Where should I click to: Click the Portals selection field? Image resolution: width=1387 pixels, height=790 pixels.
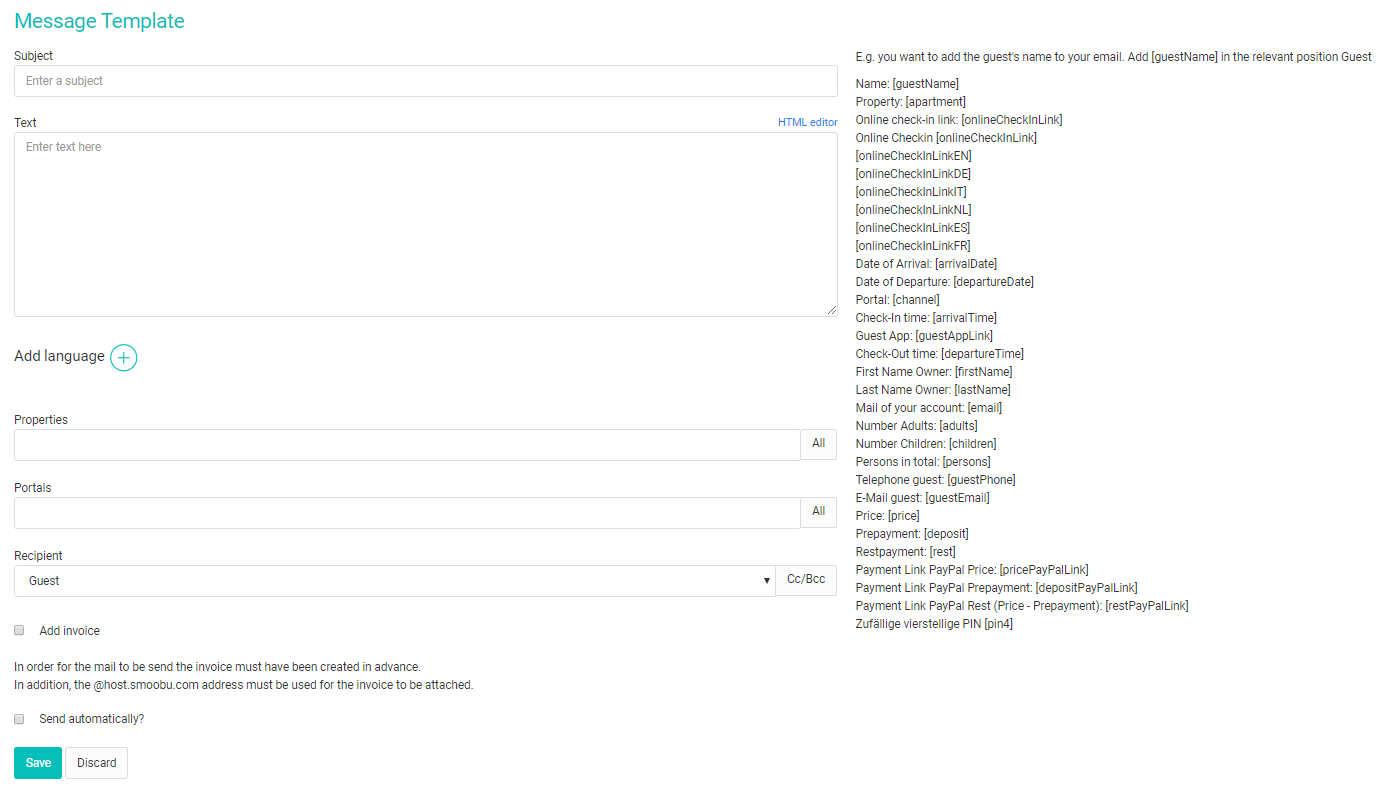(x=407, y=513)
